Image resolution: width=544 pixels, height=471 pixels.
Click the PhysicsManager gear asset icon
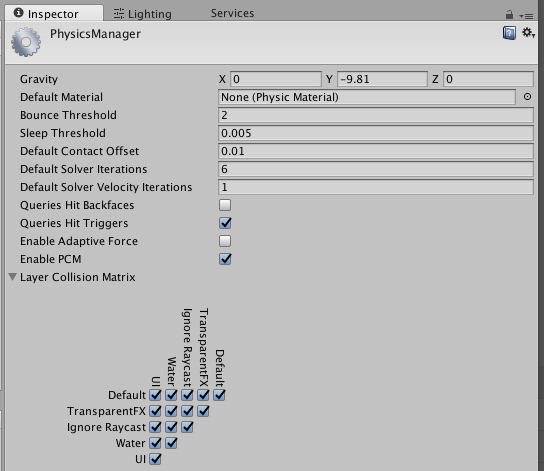click(x=26, y=42)
